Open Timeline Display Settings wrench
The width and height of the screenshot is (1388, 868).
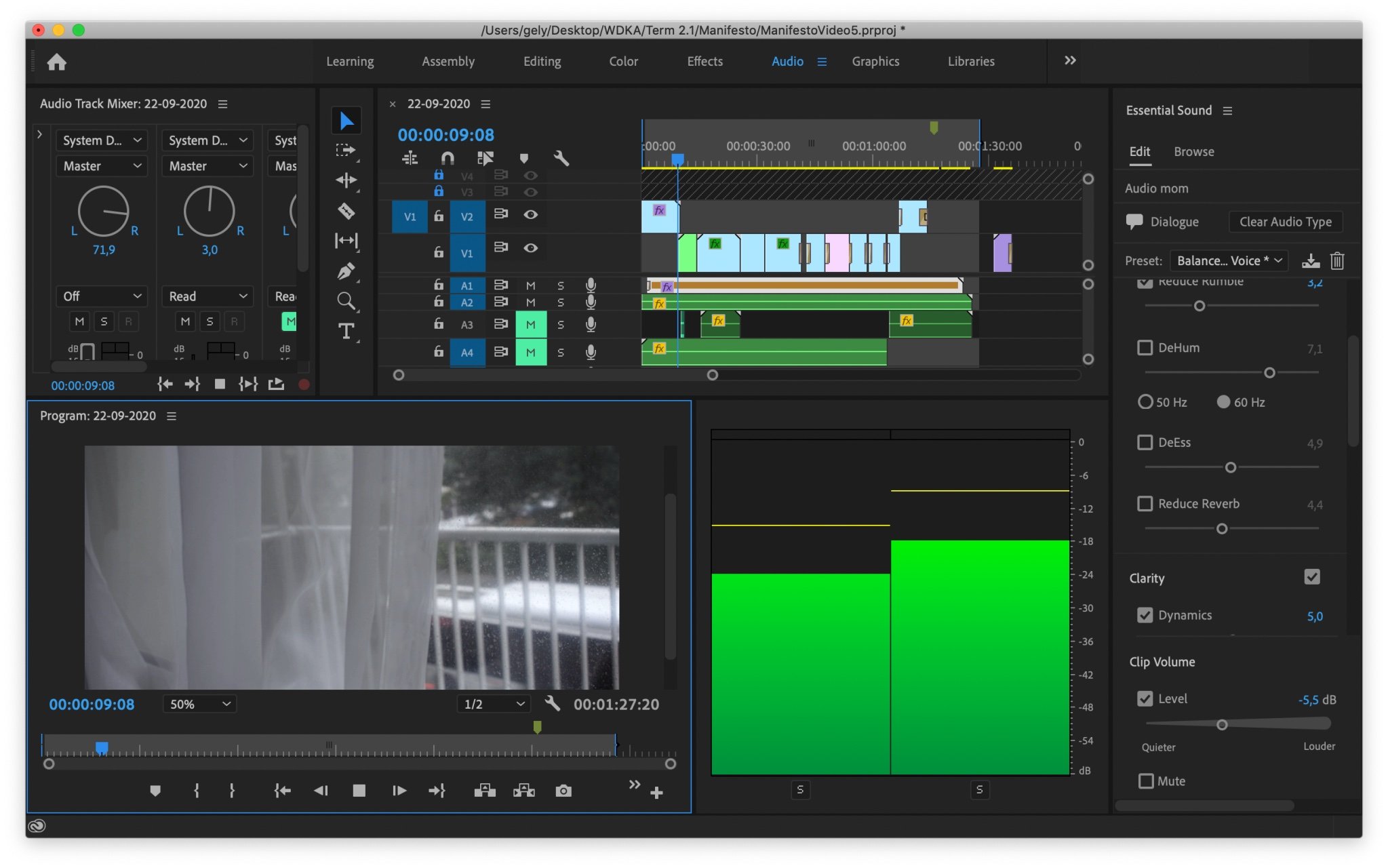(561, 158)
